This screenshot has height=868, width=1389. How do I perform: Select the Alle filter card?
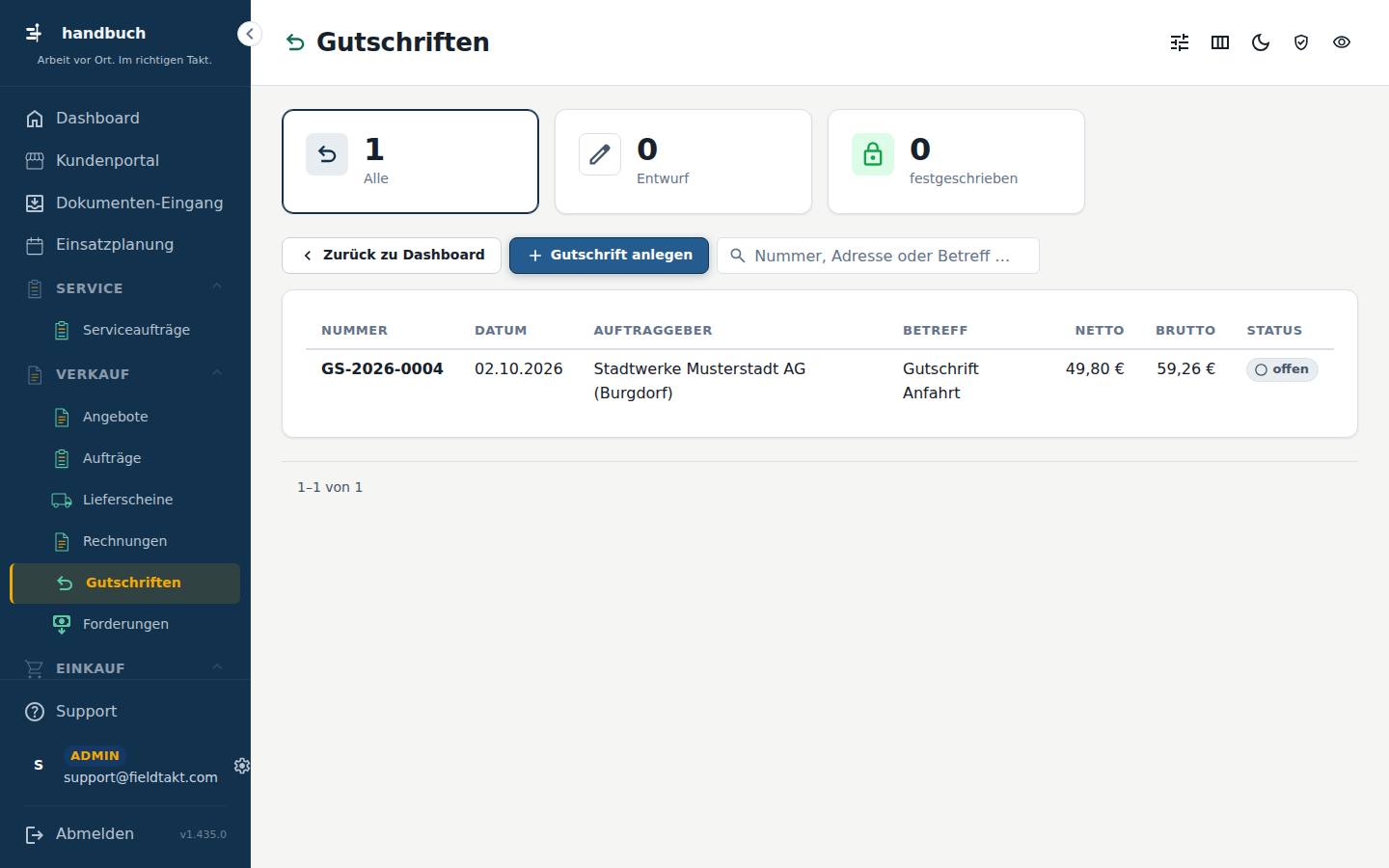[410, 161]
